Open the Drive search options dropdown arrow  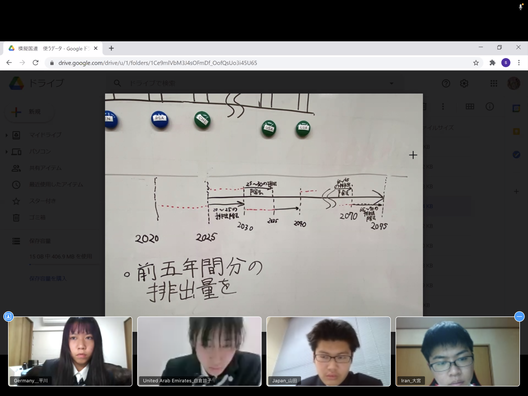pyautogui.click(x=391, y=83)
